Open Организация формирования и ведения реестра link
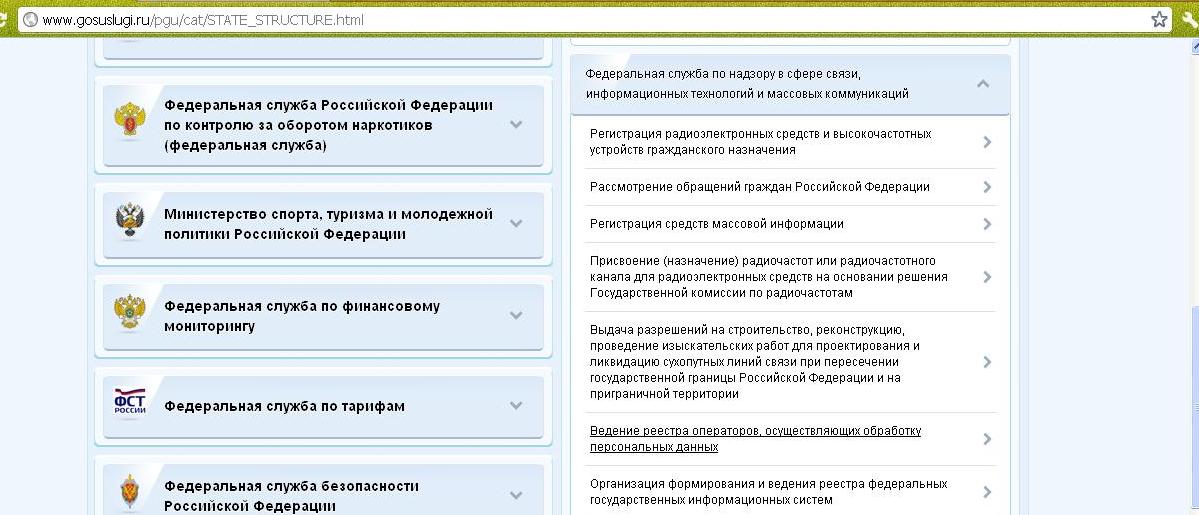This screenshot has height=515, width=1199. click(x=769, y=492)
